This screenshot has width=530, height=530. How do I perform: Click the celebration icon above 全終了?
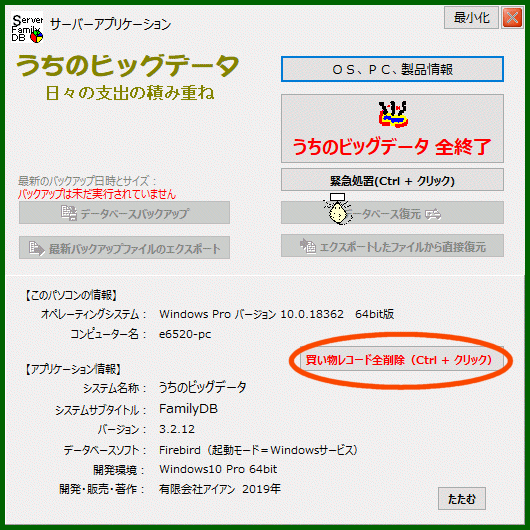(393, 114)
